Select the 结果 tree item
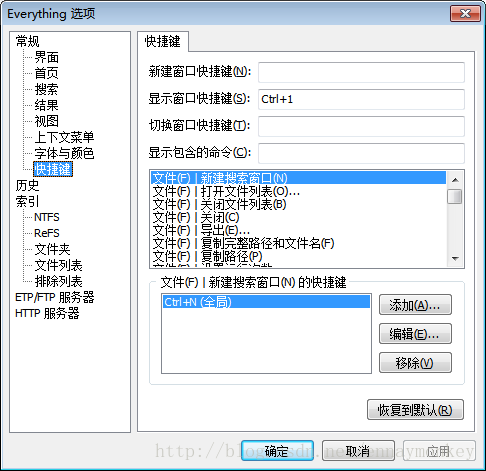 pos(47,105)
